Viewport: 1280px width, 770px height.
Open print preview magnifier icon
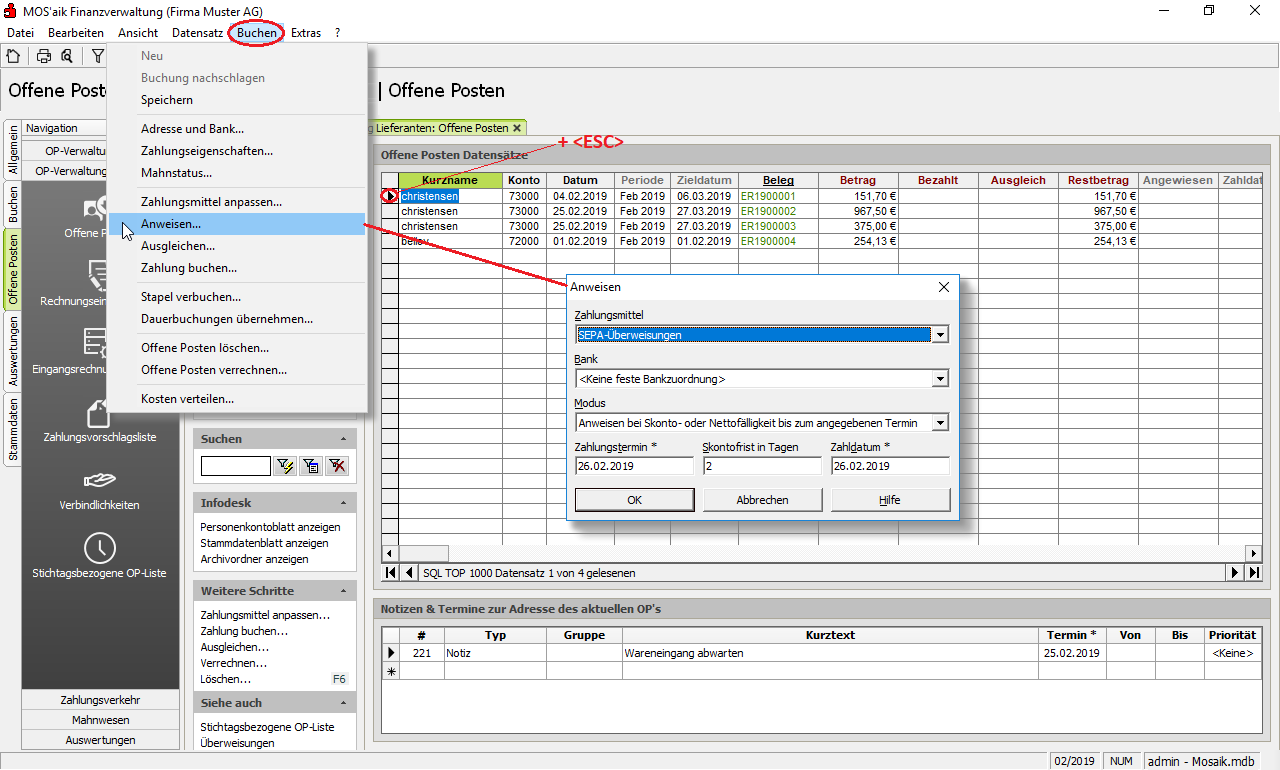click(67, 56)
